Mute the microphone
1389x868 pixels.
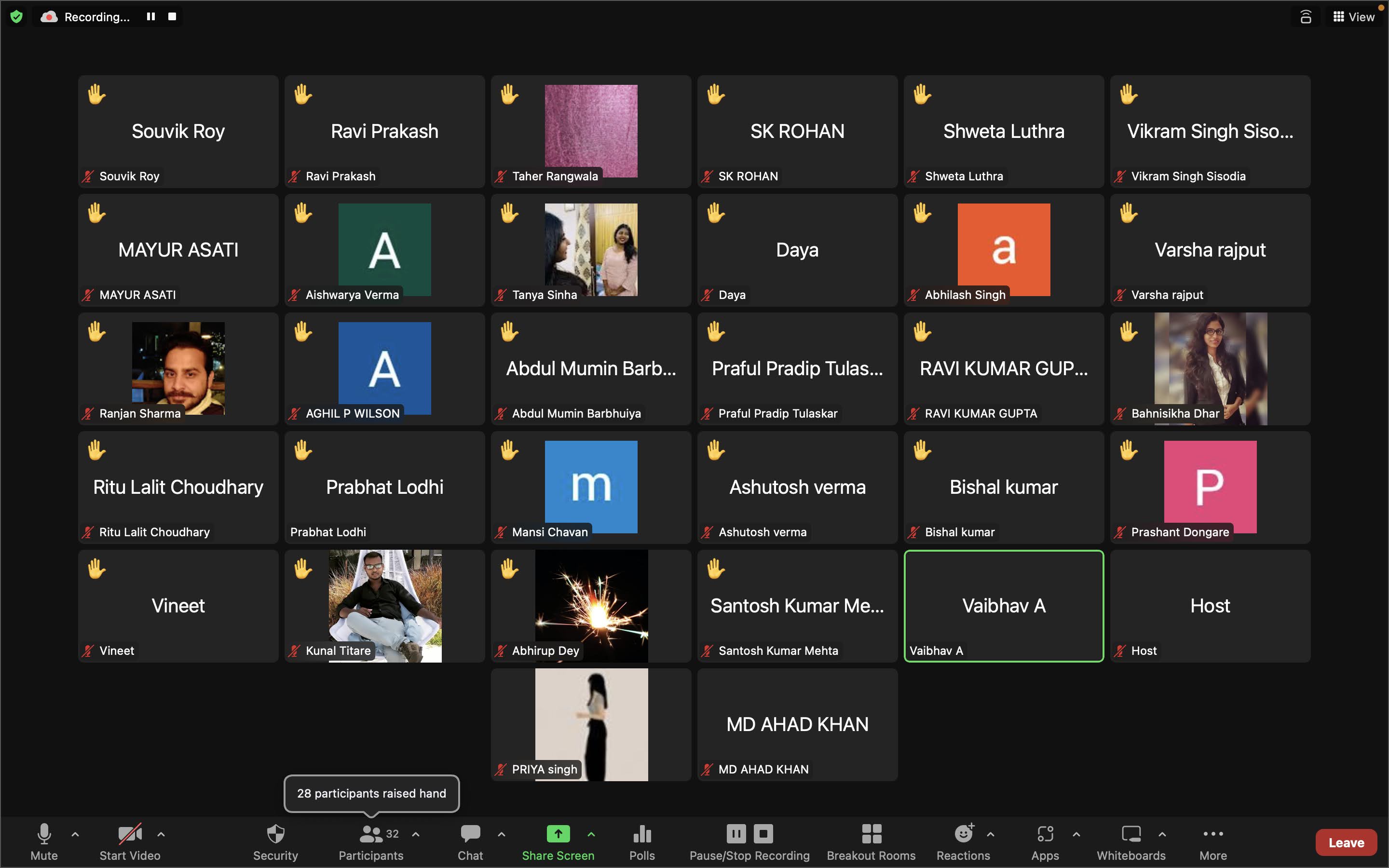tap(44, 841)
